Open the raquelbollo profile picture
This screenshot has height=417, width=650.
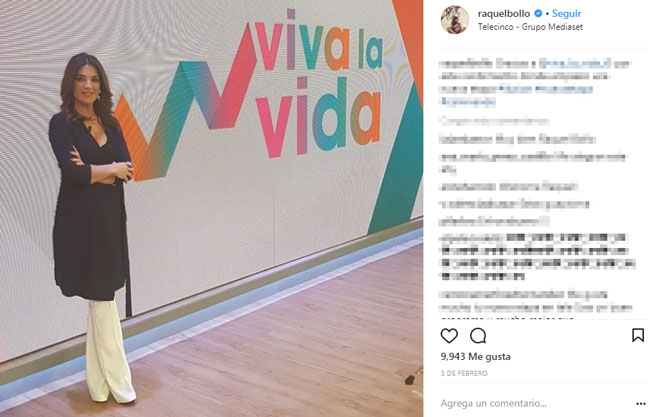[455, 19]
